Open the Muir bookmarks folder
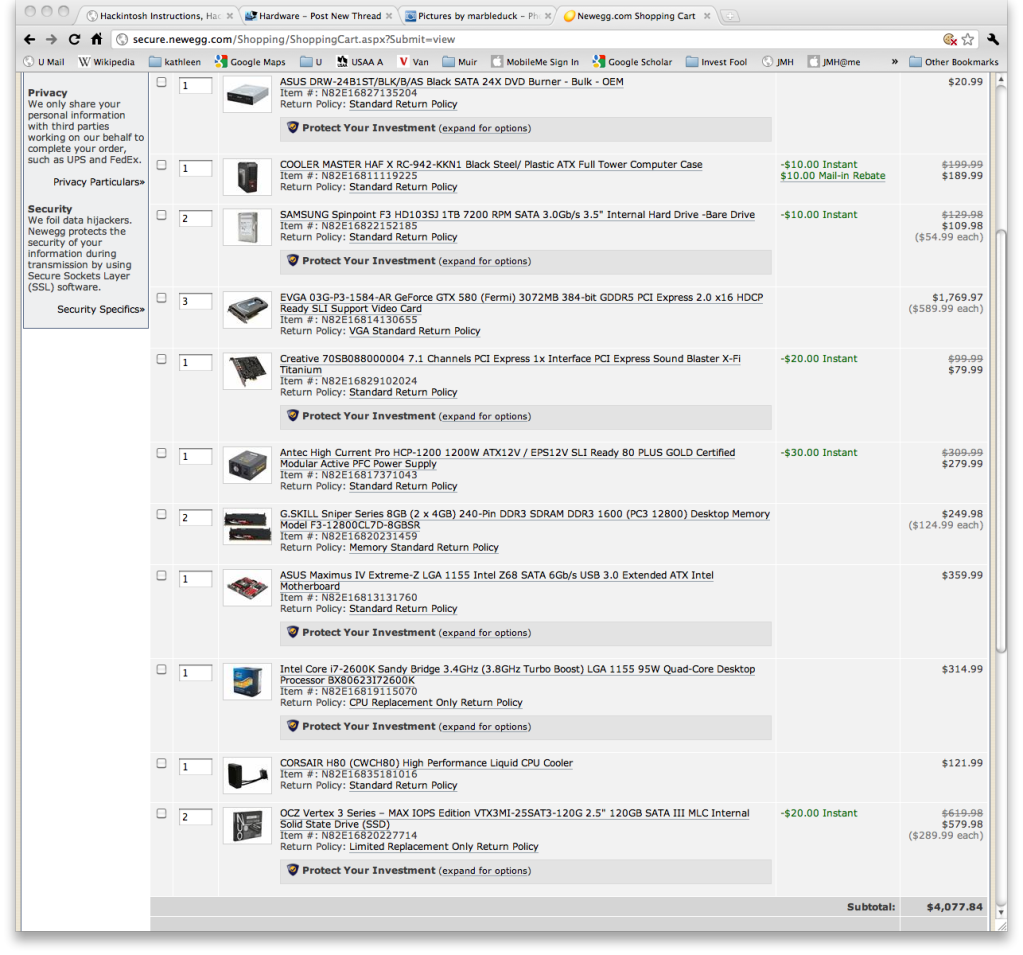This screenshot has width=1023, height=955. 460,62
